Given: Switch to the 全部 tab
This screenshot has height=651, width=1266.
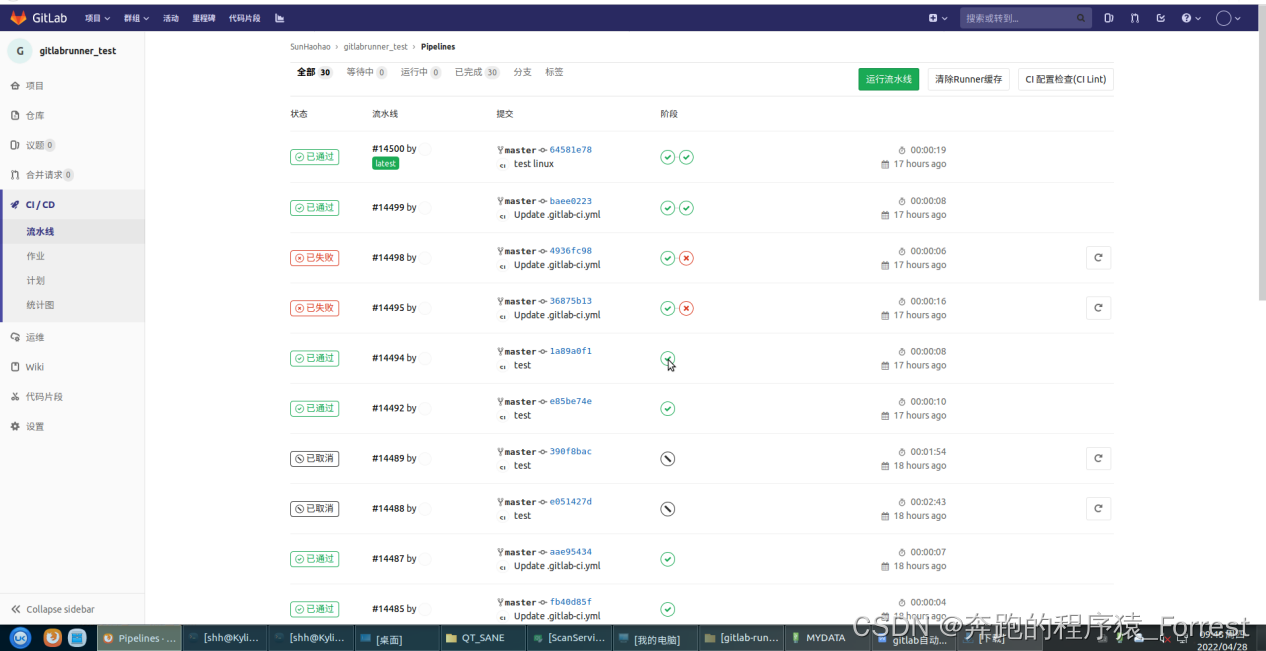Looking at the screenshot, I should pyautogui.click(x=314, y=72).
